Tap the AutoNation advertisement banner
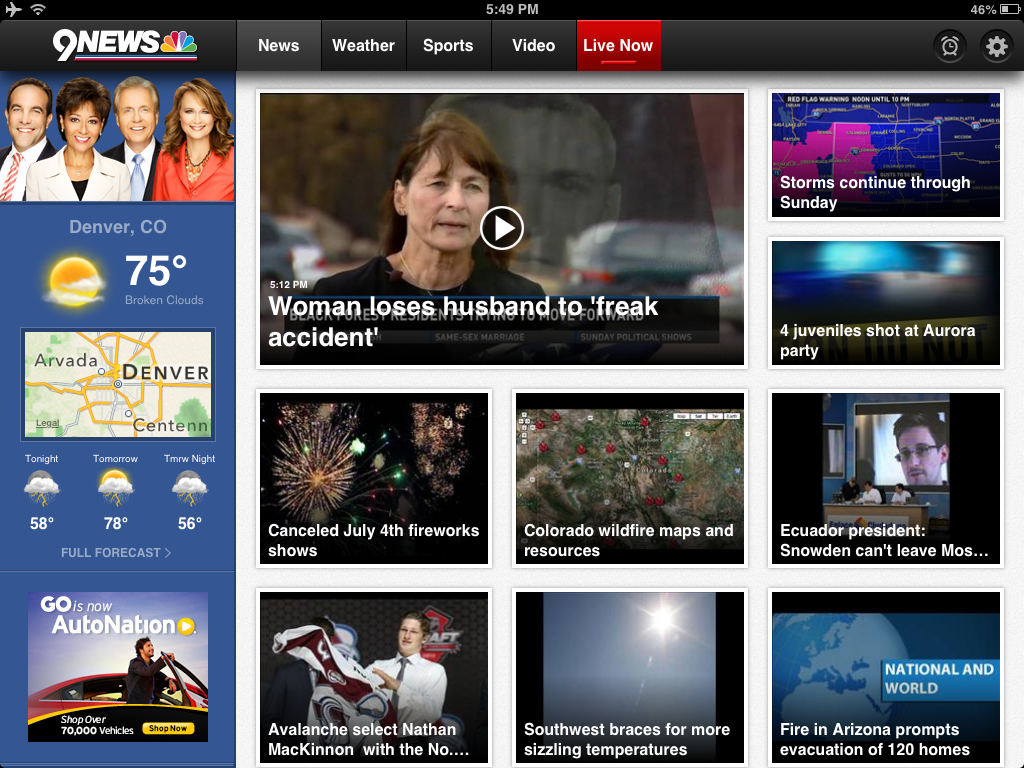This screenshot has height=768, width=1024. click(x=118, y=667)
